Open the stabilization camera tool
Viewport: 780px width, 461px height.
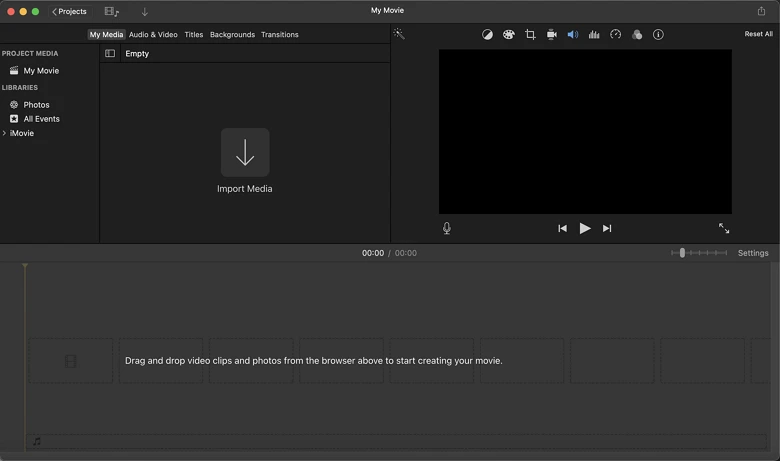[552, 34]
